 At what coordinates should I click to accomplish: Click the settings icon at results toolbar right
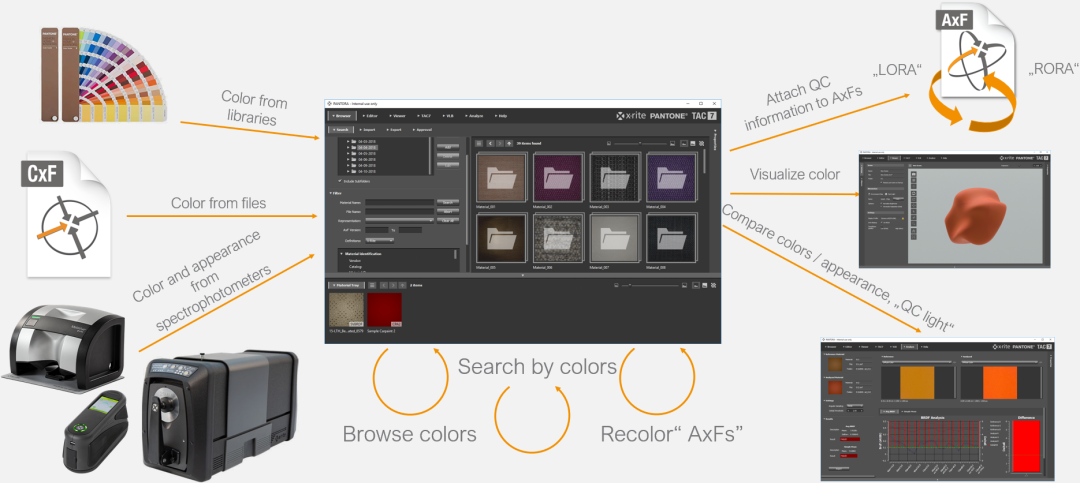coord(703,143)
